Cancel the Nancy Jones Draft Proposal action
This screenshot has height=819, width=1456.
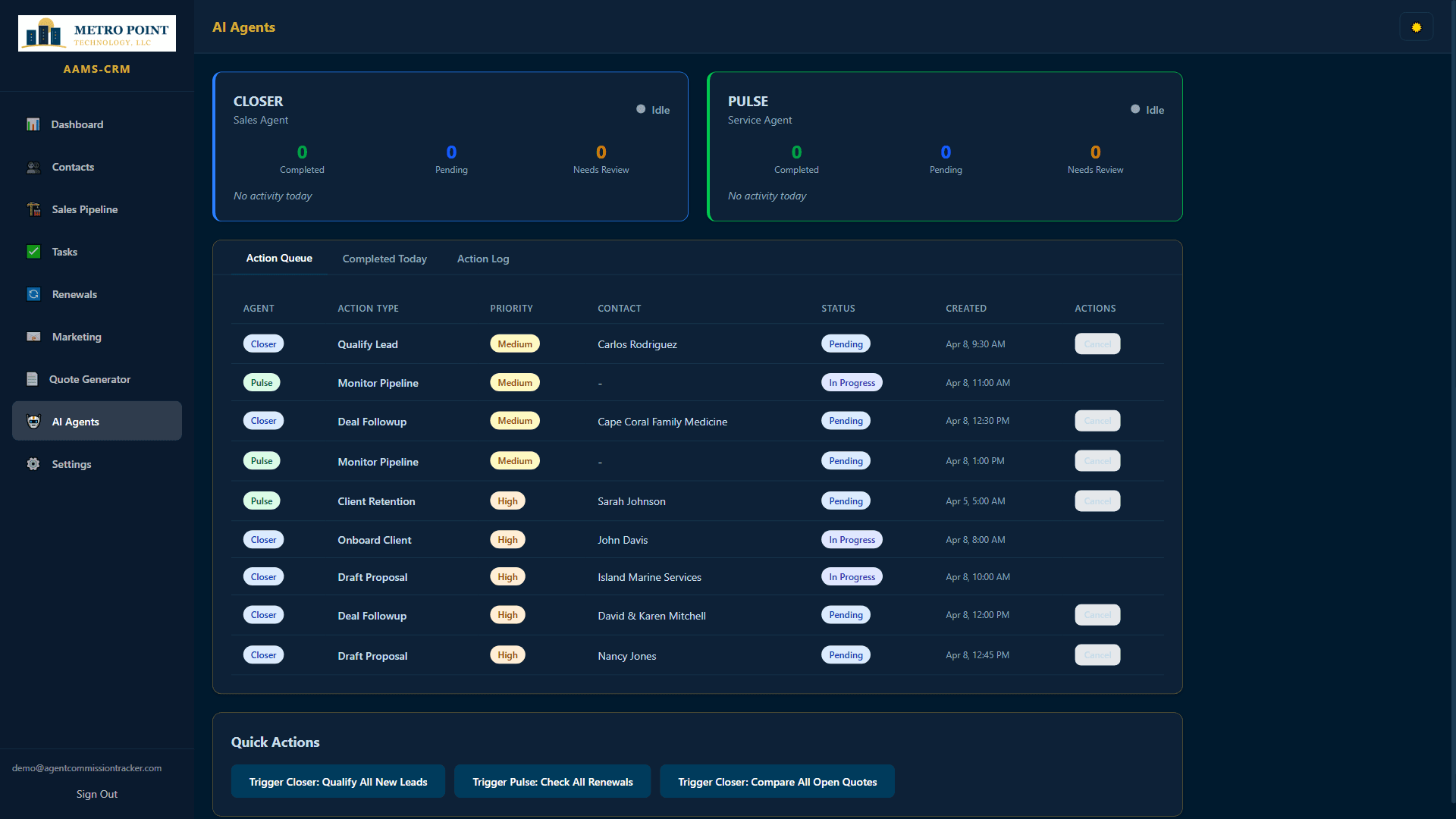tap(1097, 655)
